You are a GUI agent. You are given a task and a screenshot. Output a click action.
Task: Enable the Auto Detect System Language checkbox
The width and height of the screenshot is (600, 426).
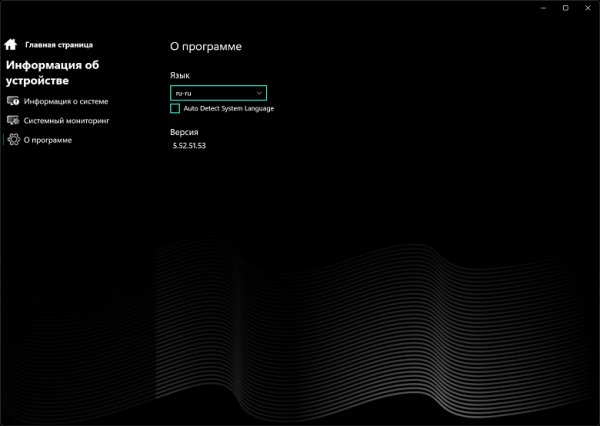tap(175, 108)
